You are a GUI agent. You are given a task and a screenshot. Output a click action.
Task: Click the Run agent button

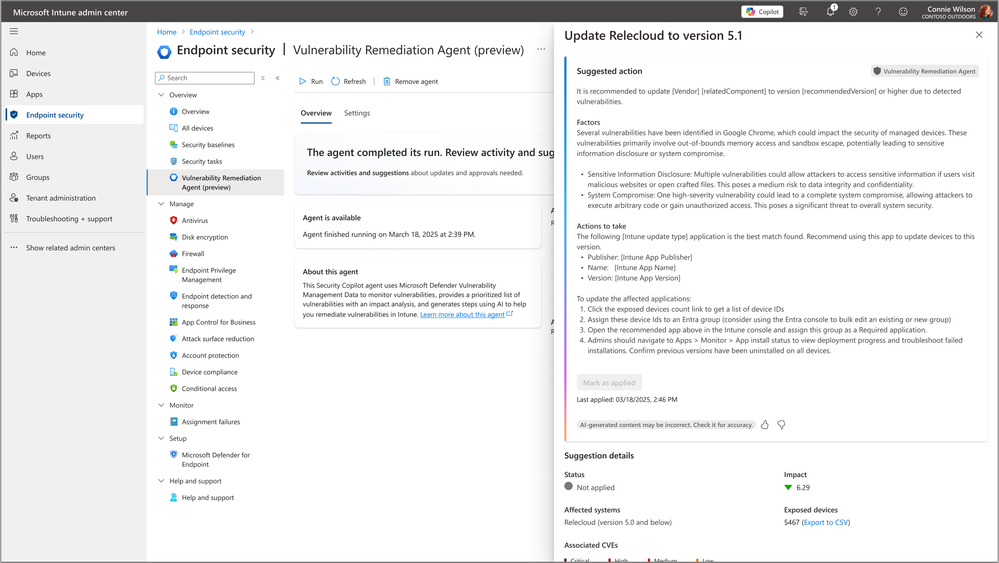coord(311,82)
